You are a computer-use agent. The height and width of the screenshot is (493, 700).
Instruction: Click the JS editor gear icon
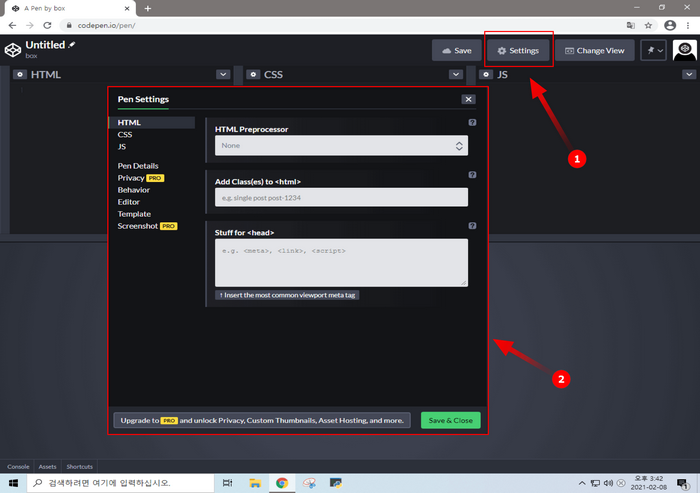pyautogui.click(x=485, y=75)
